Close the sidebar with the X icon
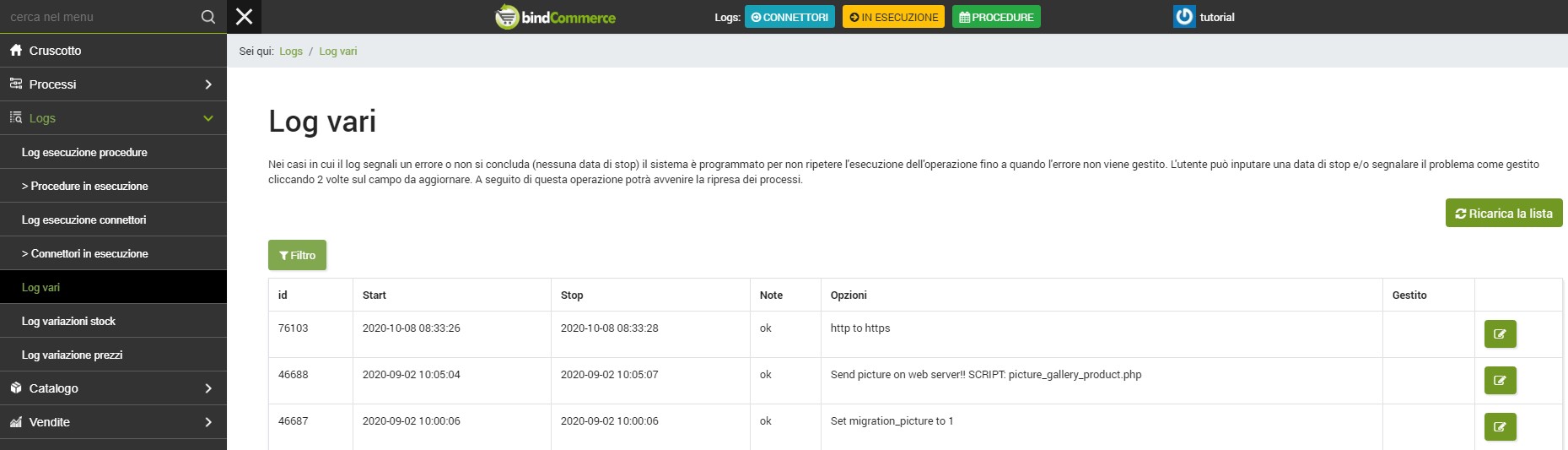 pyautogui.click(x=244, y=17)
